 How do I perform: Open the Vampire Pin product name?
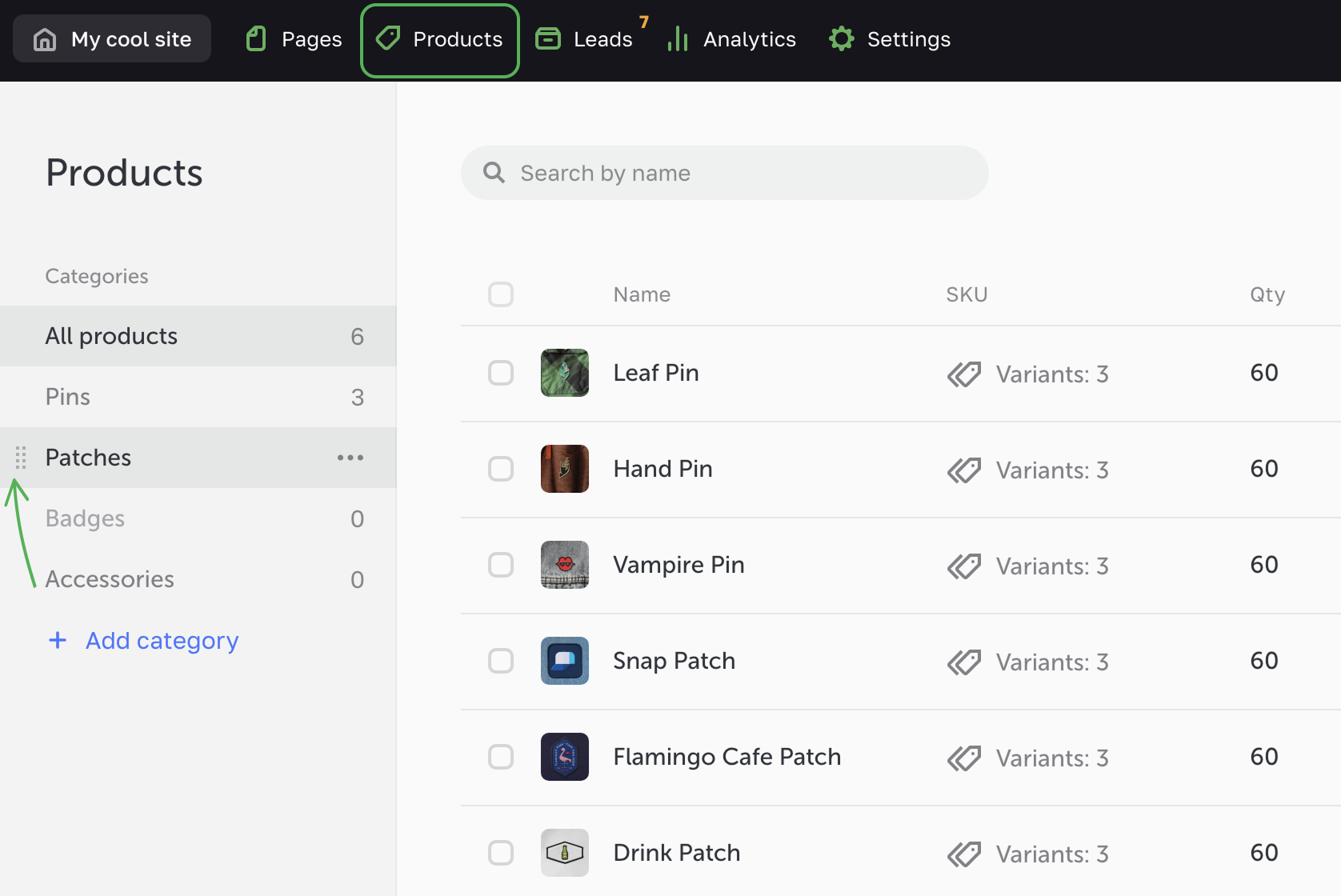679,565
